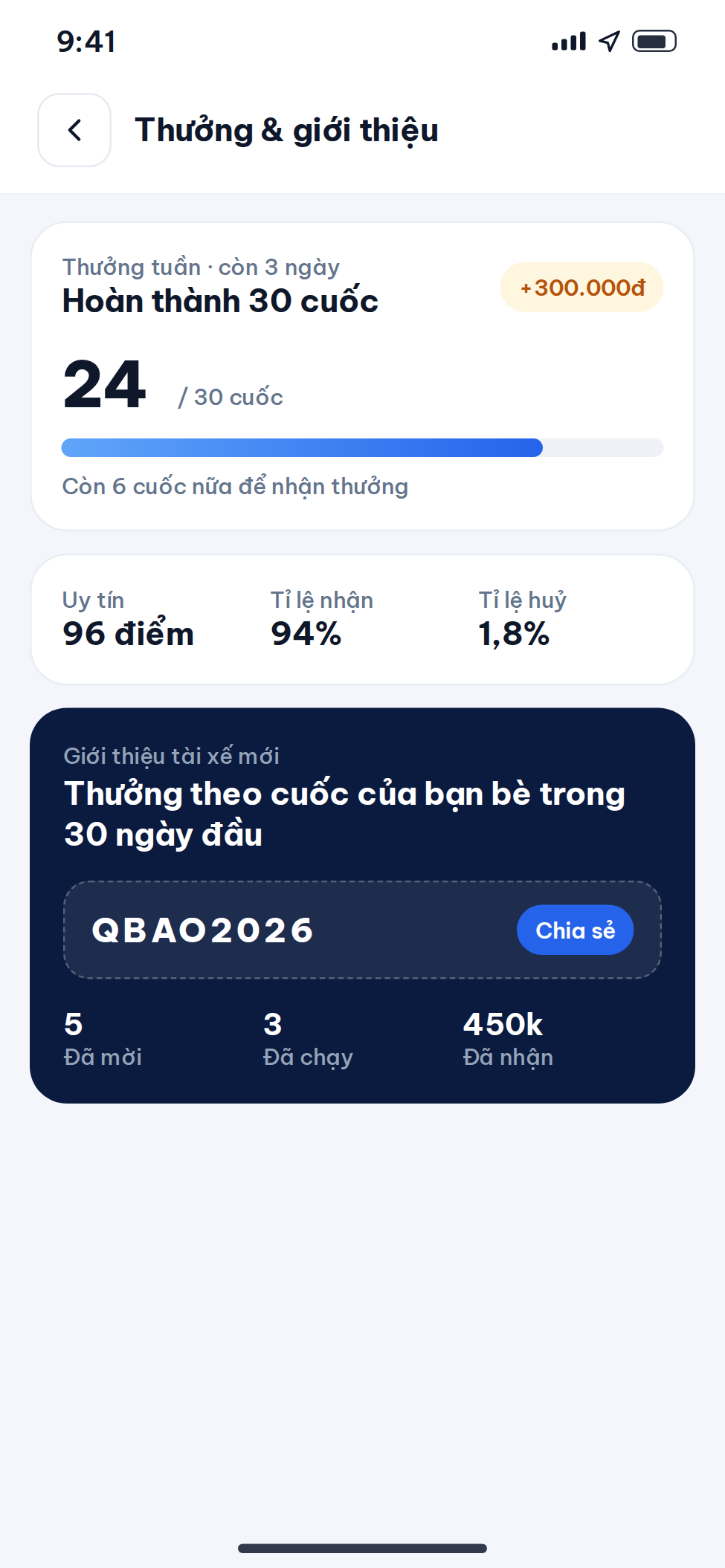Viewport: 725px width, 1568px height.
Task: View the 3 Đã chạy drivers count
Action: (308, 1039)
